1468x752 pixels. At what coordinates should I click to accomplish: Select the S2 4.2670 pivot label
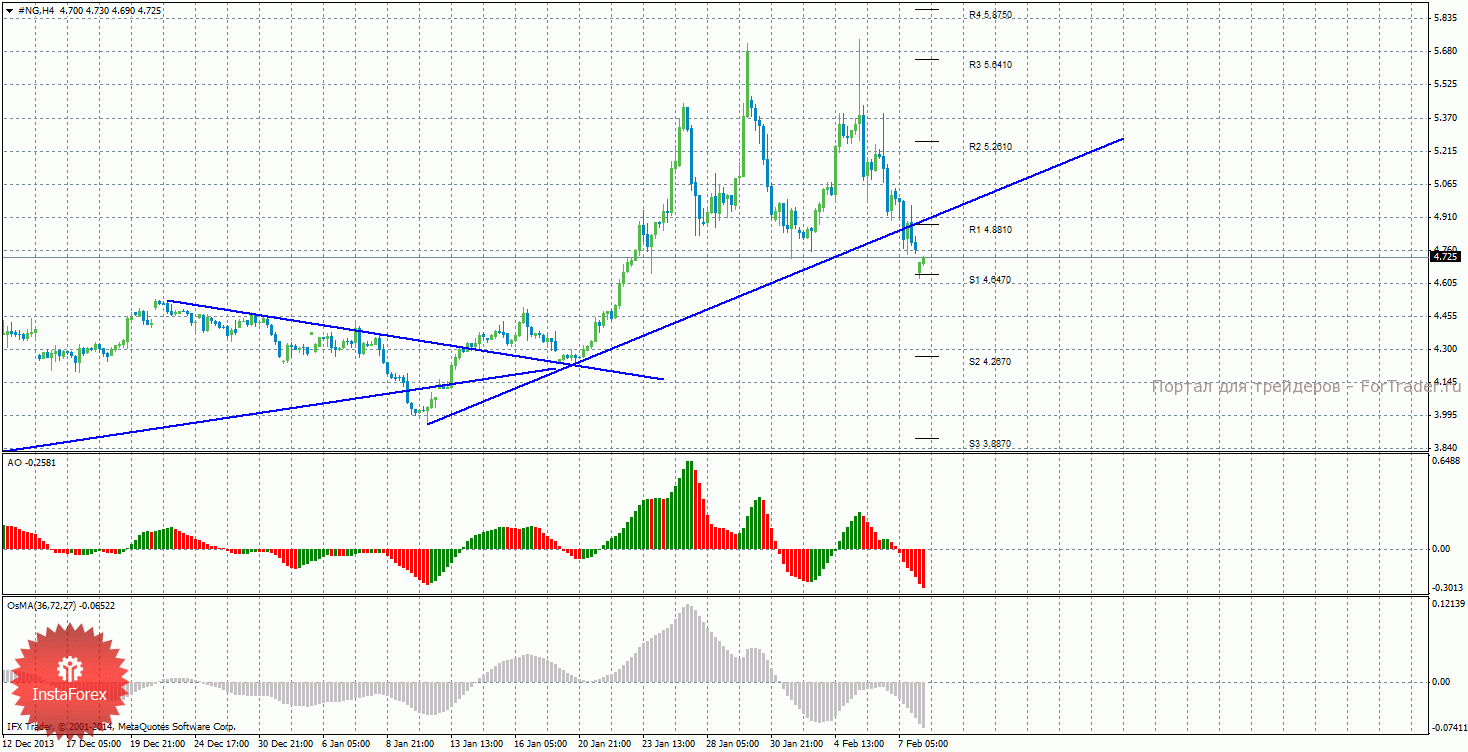(x=990, y=362)
